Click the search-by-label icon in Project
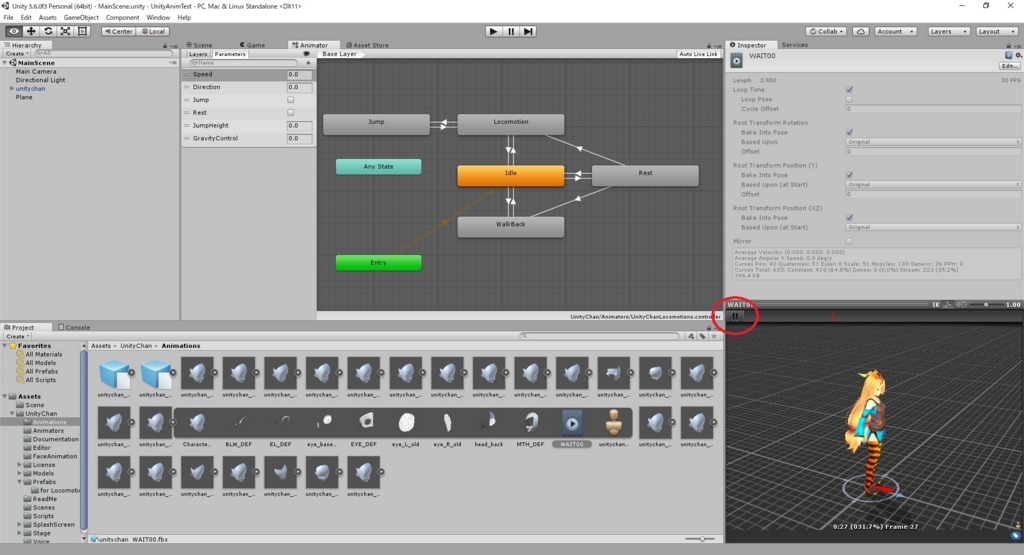1024x555 pixels. point(703,336)
